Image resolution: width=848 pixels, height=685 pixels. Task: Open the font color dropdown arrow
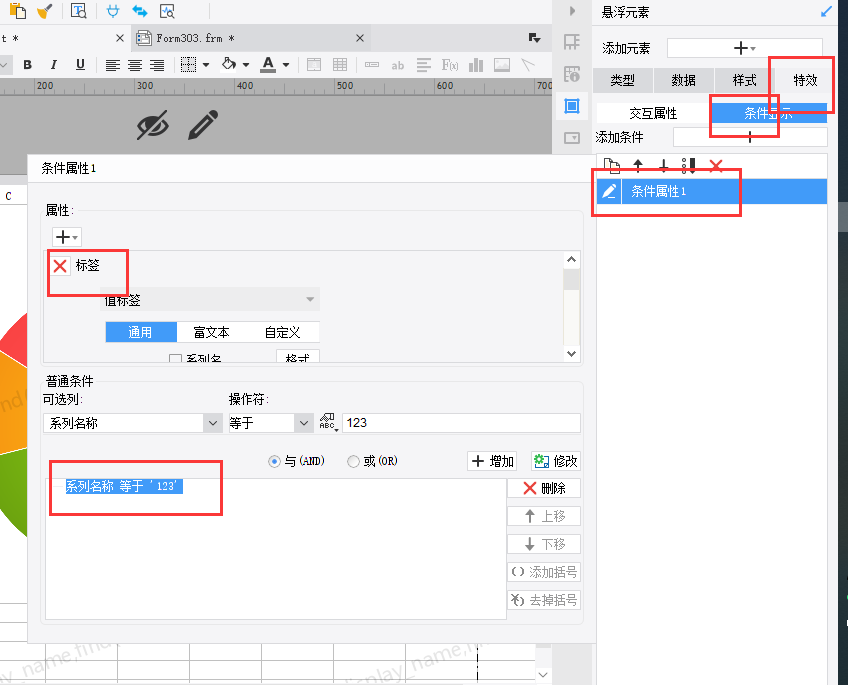pyautogui.click(x=286, y=65)
